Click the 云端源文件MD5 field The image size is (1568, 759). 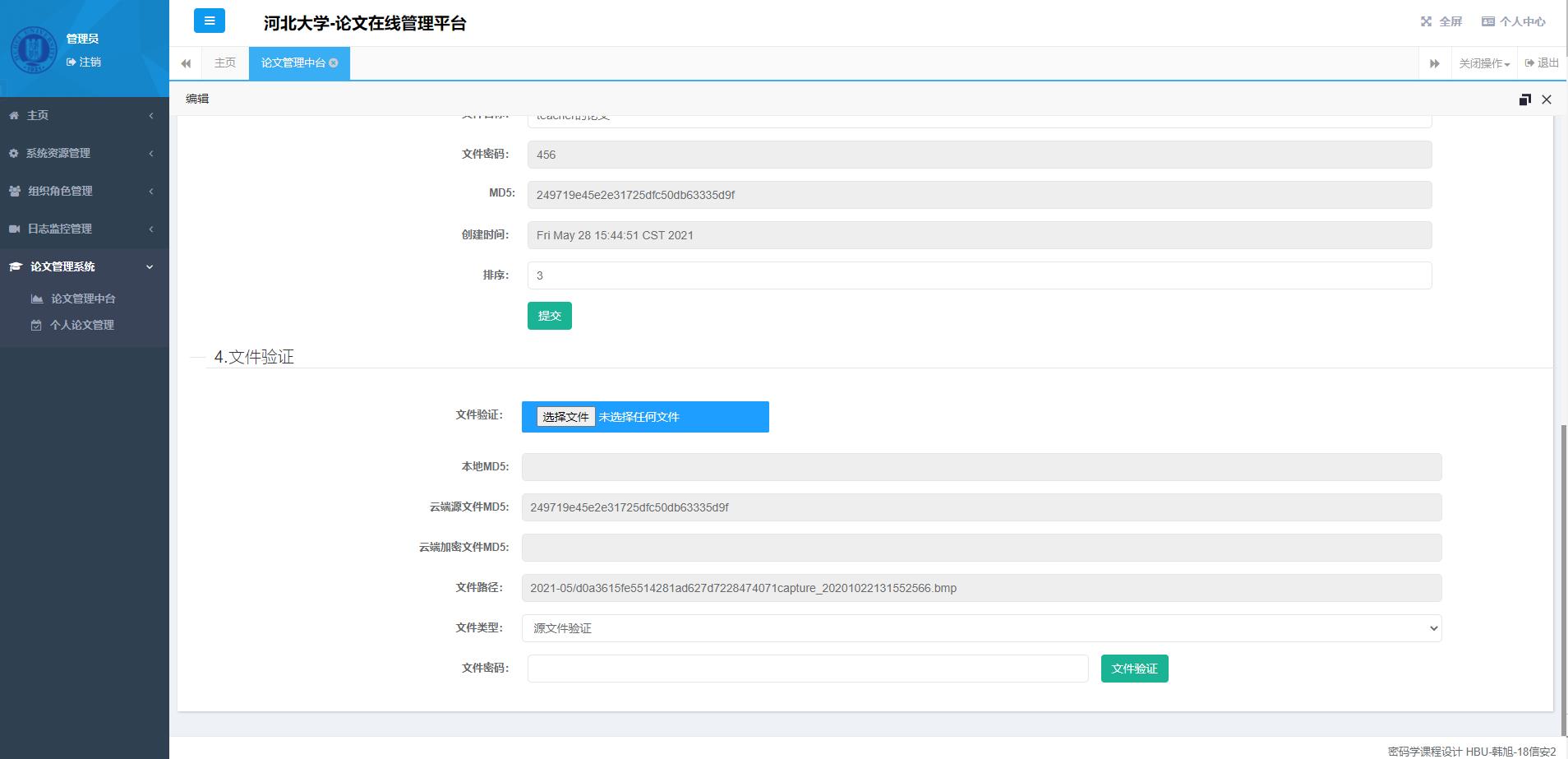(x=982, y=507)
